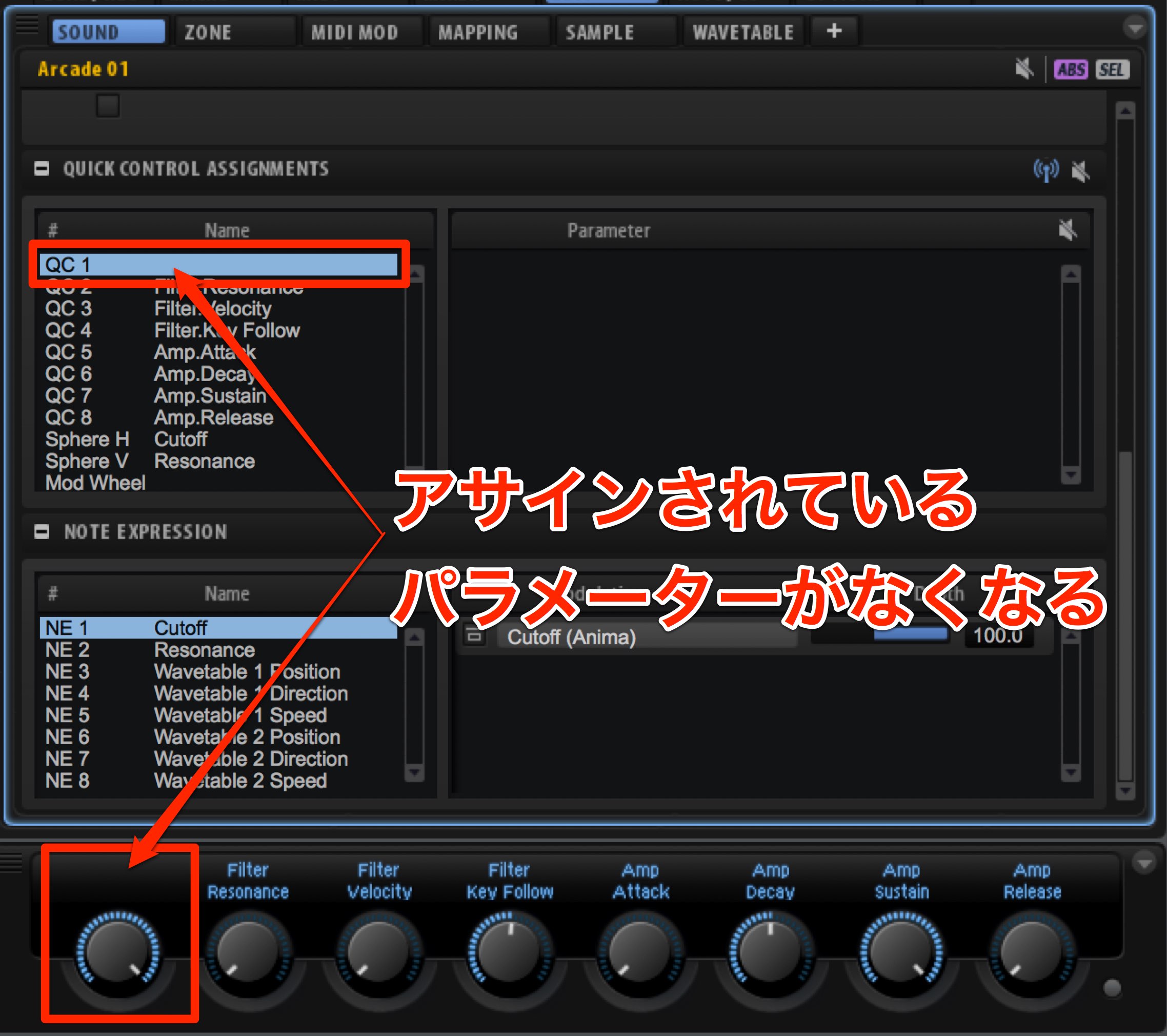Select QC 6 Amp.Decay row
1167x1036 pixels.
coord(218,374)
